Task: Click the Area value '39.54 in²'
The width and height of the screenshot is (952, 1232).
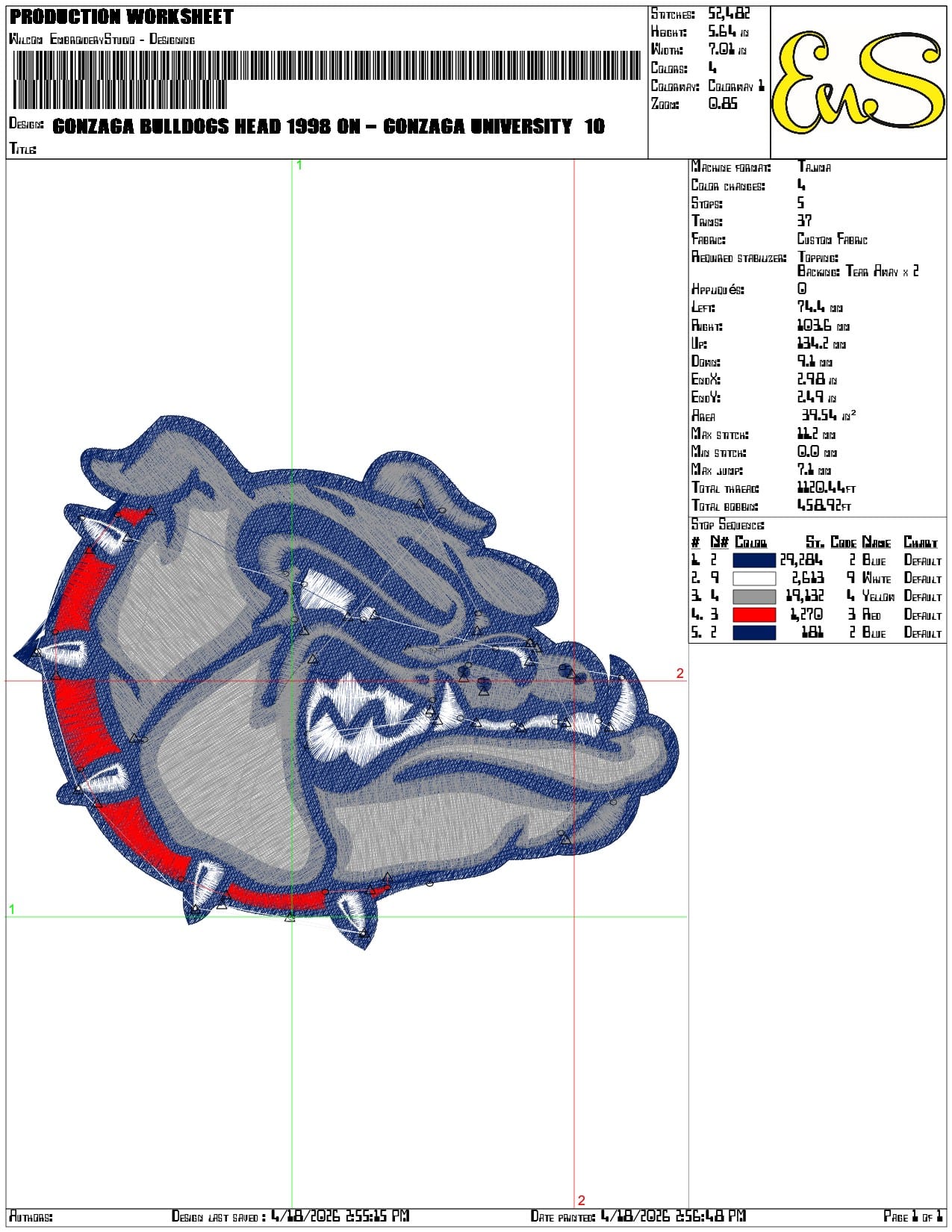Action: click(829, 415)
